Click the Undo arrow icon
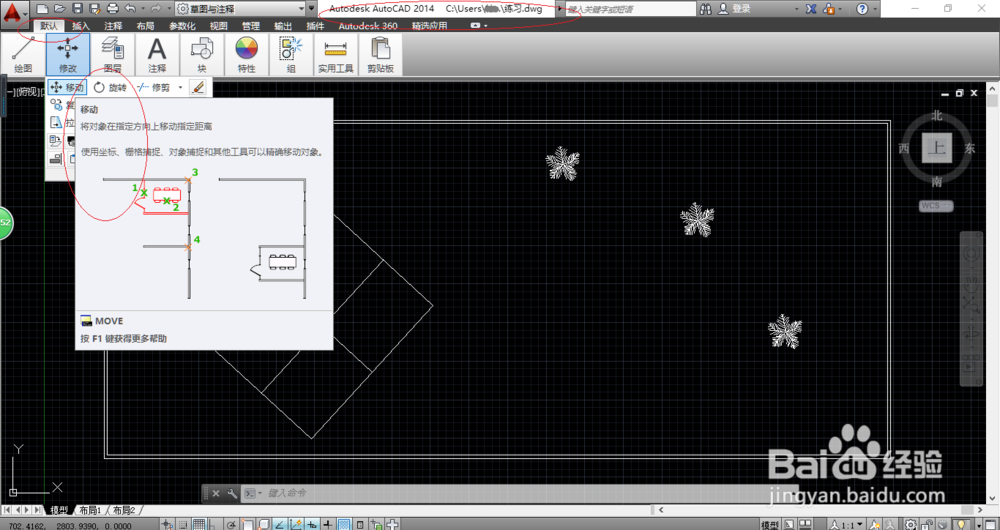Screen dimensions: 1000x530 coord(131,9)
